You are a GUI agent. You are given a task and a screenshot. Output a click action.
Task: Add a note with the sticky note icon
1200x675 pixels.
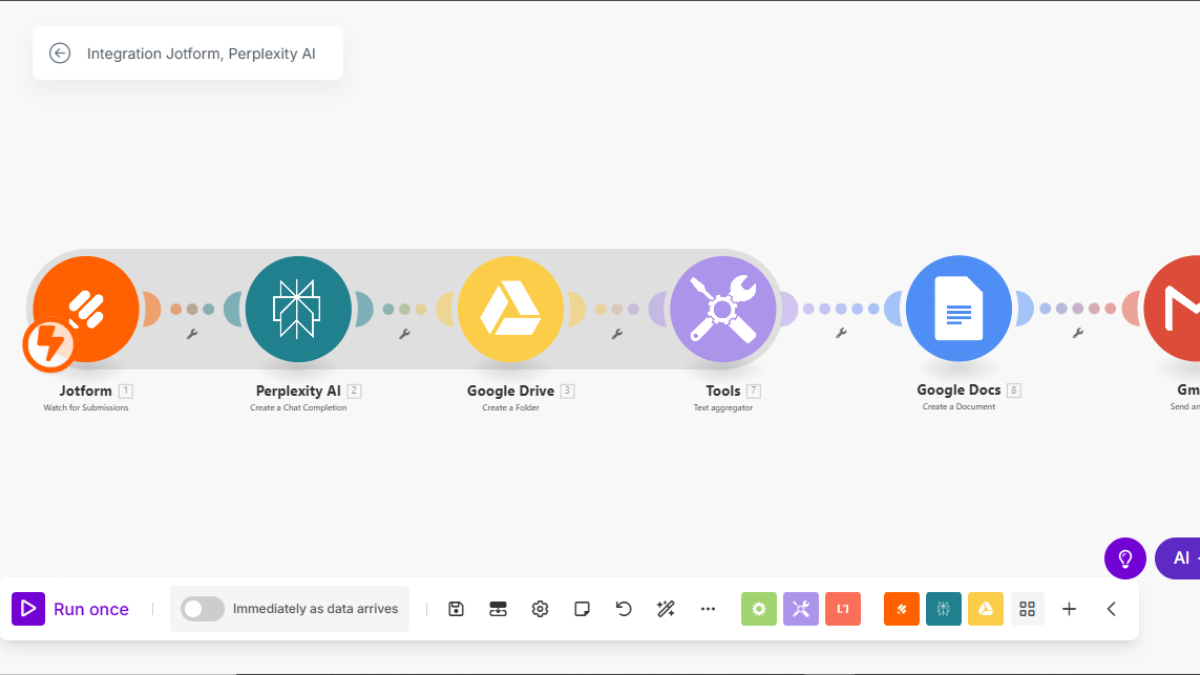(x=582, y=609)
